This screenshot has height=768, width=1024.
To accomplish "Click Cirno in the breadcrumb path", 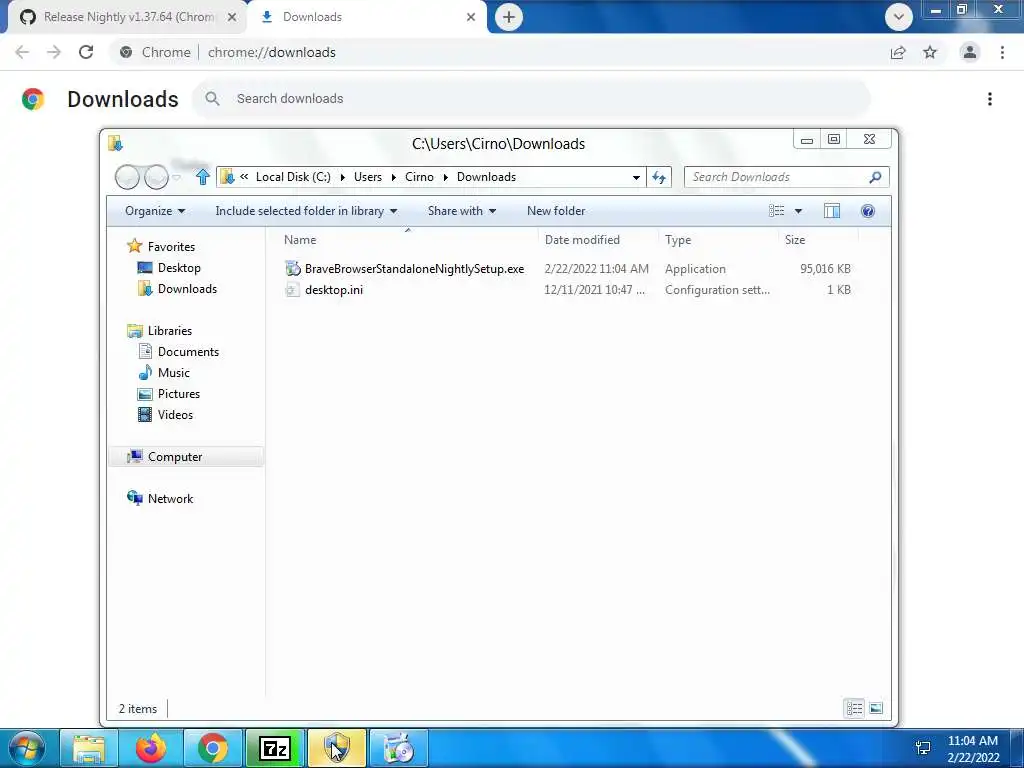I will (419, 177).
